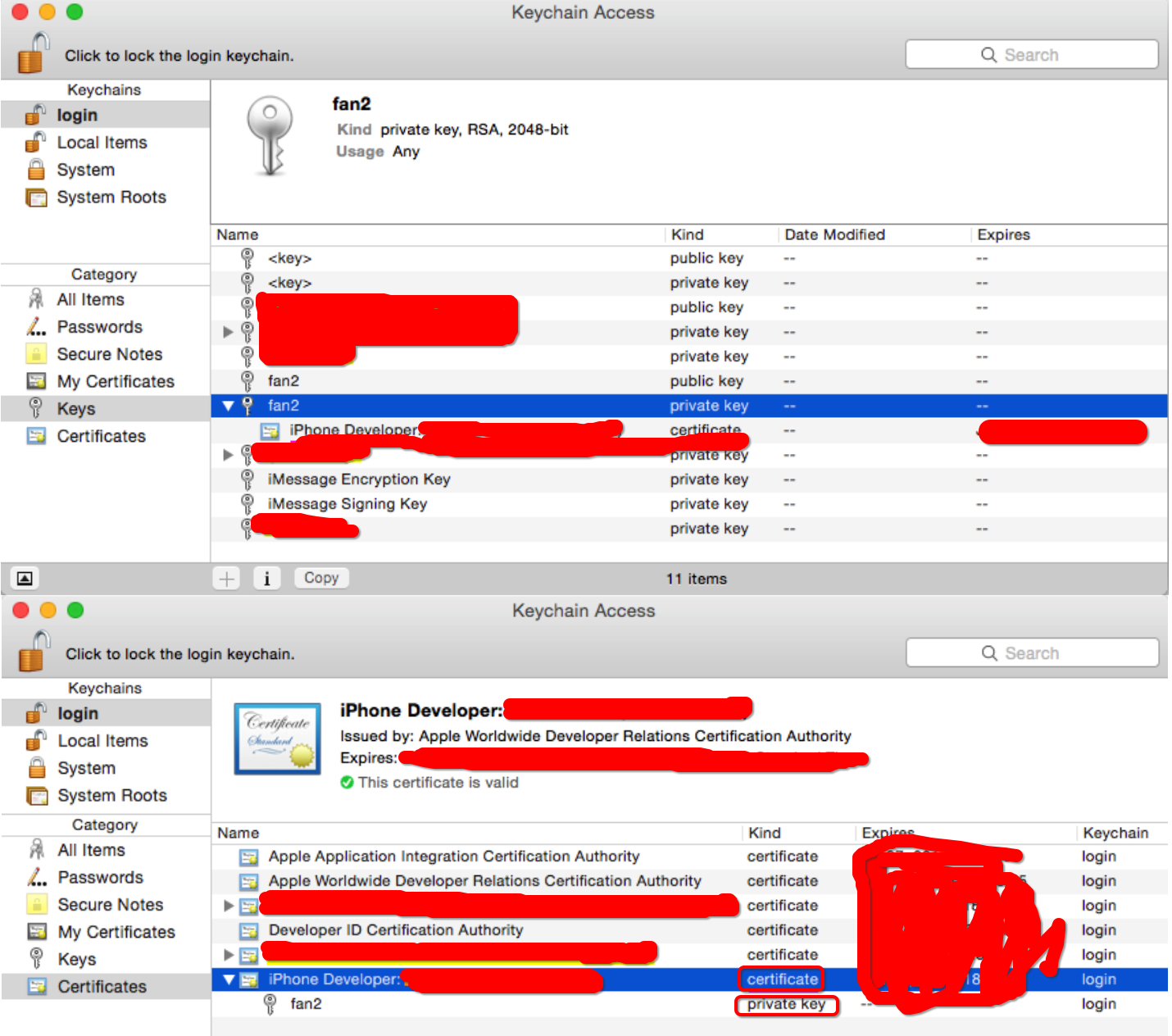Focus the Search field in the upper window
The height and width of the screenshot is (1036, 1172).
(x=1032, y=55)
